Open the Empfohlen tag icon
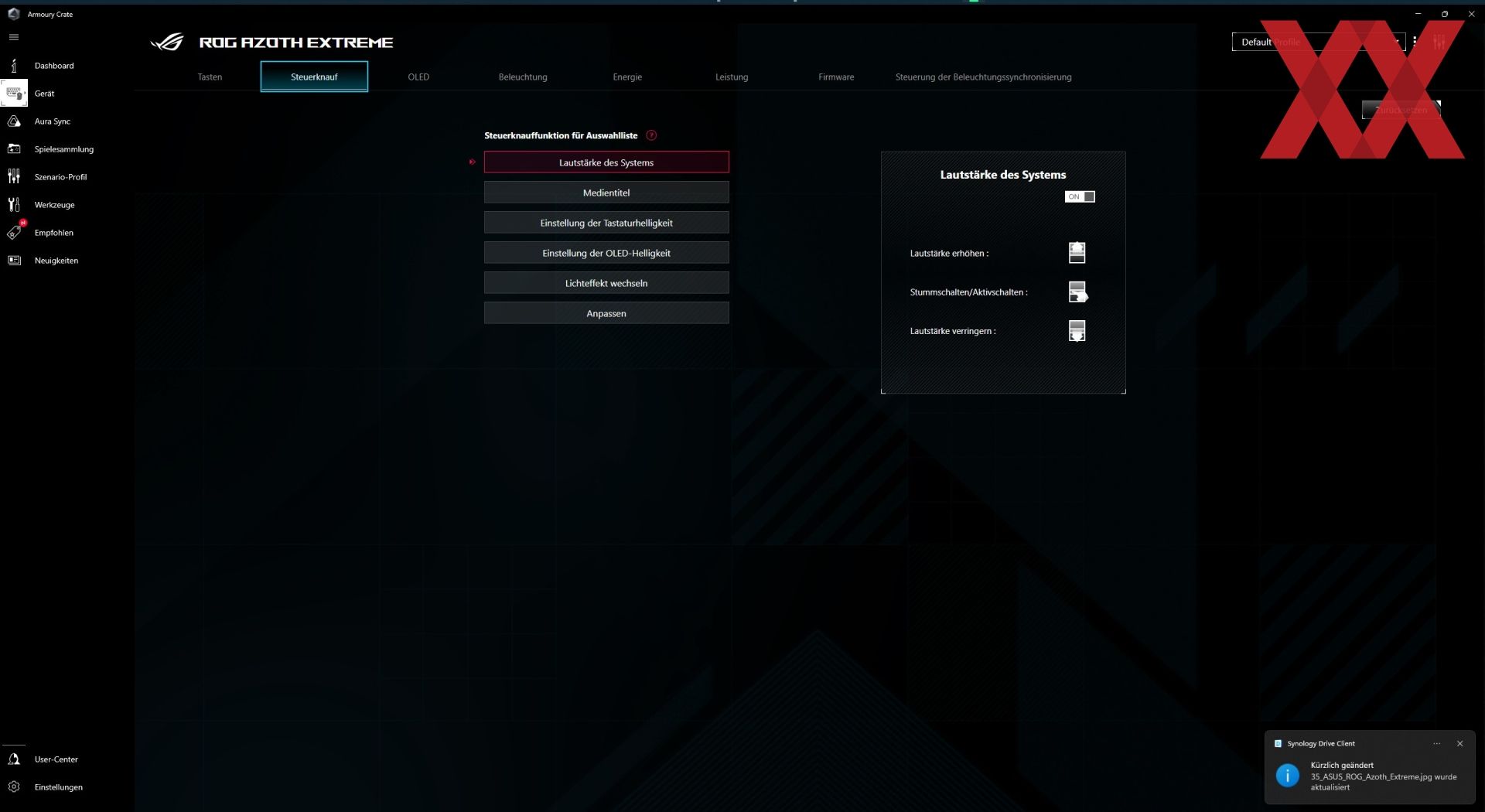The width and height of the screenshot is (1485, 812). [x=15, y=231]
